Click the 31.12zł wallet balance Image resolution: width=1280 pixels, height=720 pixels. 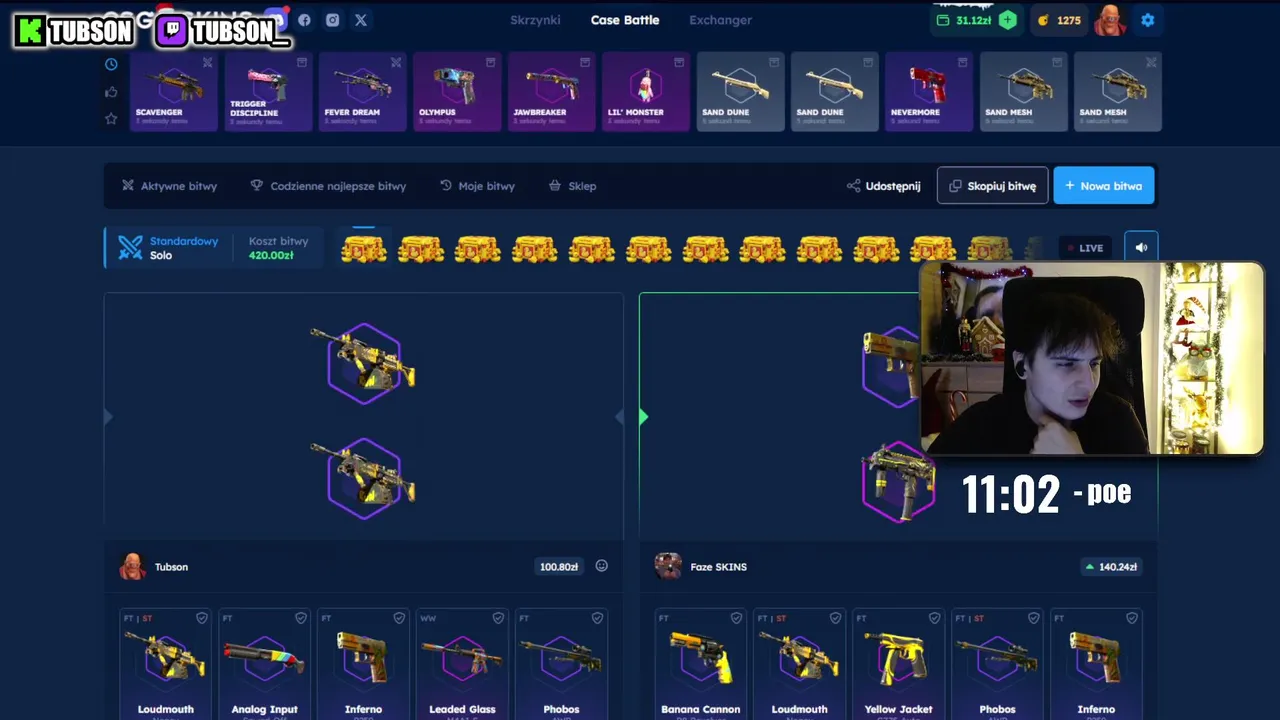964,20
